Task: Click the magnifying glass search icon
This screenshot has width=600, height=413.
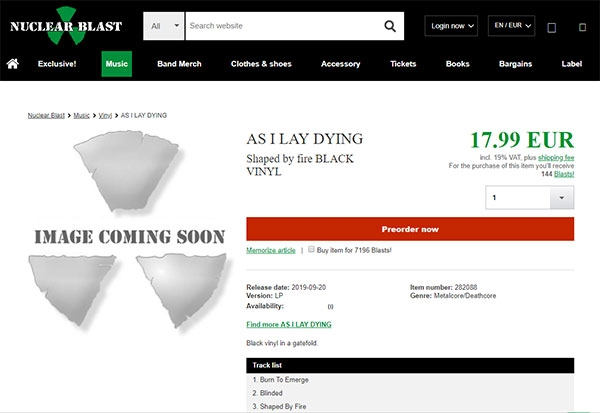Action: pos(390,26)
